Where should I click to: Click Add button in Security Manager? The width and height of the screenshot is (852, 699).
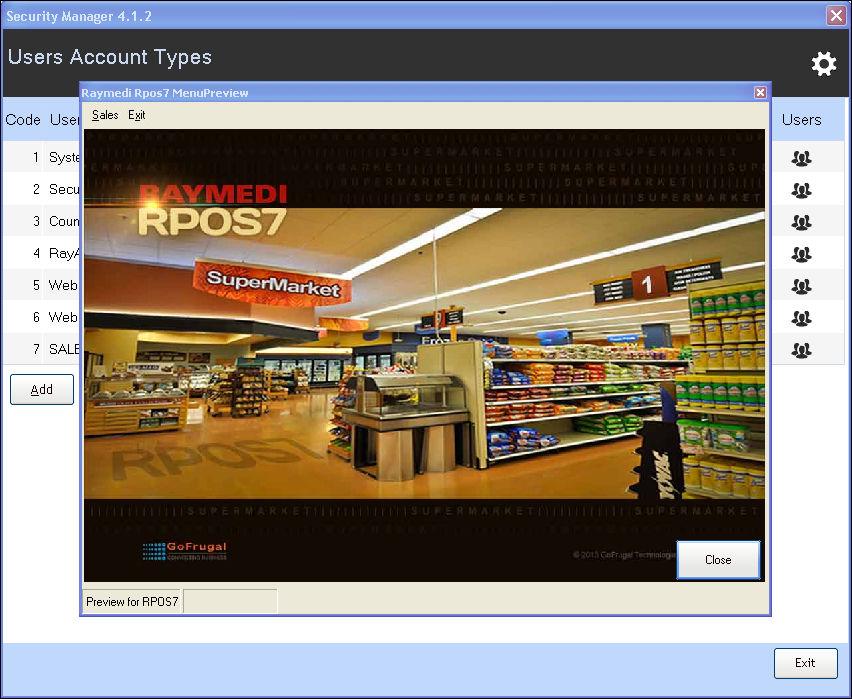click(x=42, y=389)
